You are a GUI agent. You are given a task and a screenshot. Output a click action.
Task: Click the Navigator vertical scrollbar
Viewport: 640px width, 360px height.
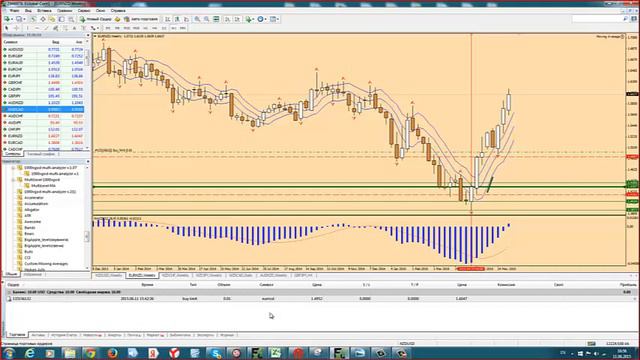(x=87, y=236)
